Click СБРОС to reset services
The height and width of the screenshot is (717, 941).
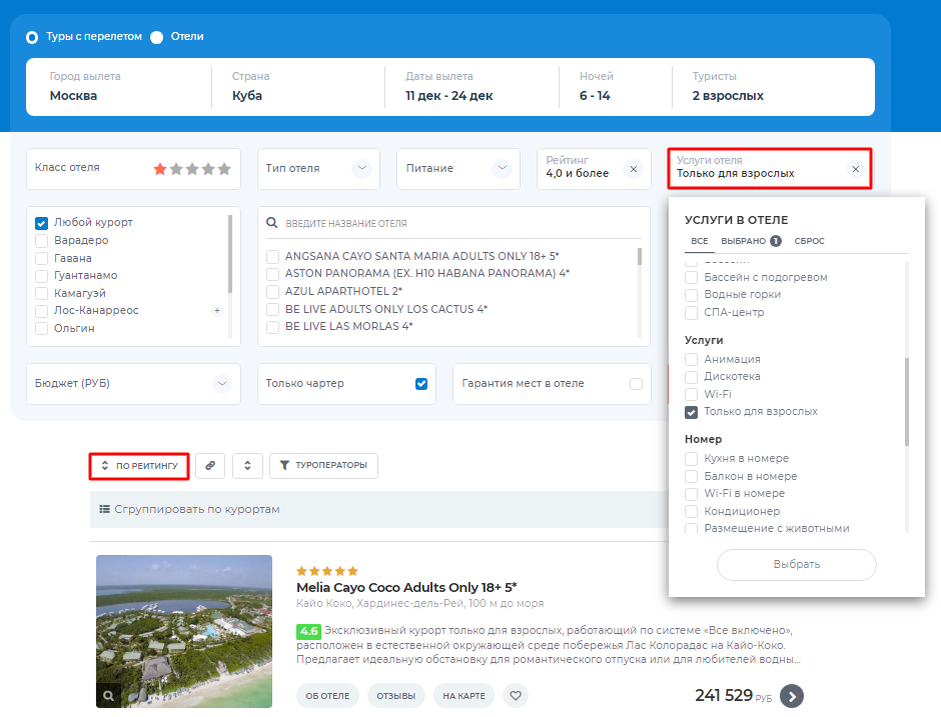809,241
